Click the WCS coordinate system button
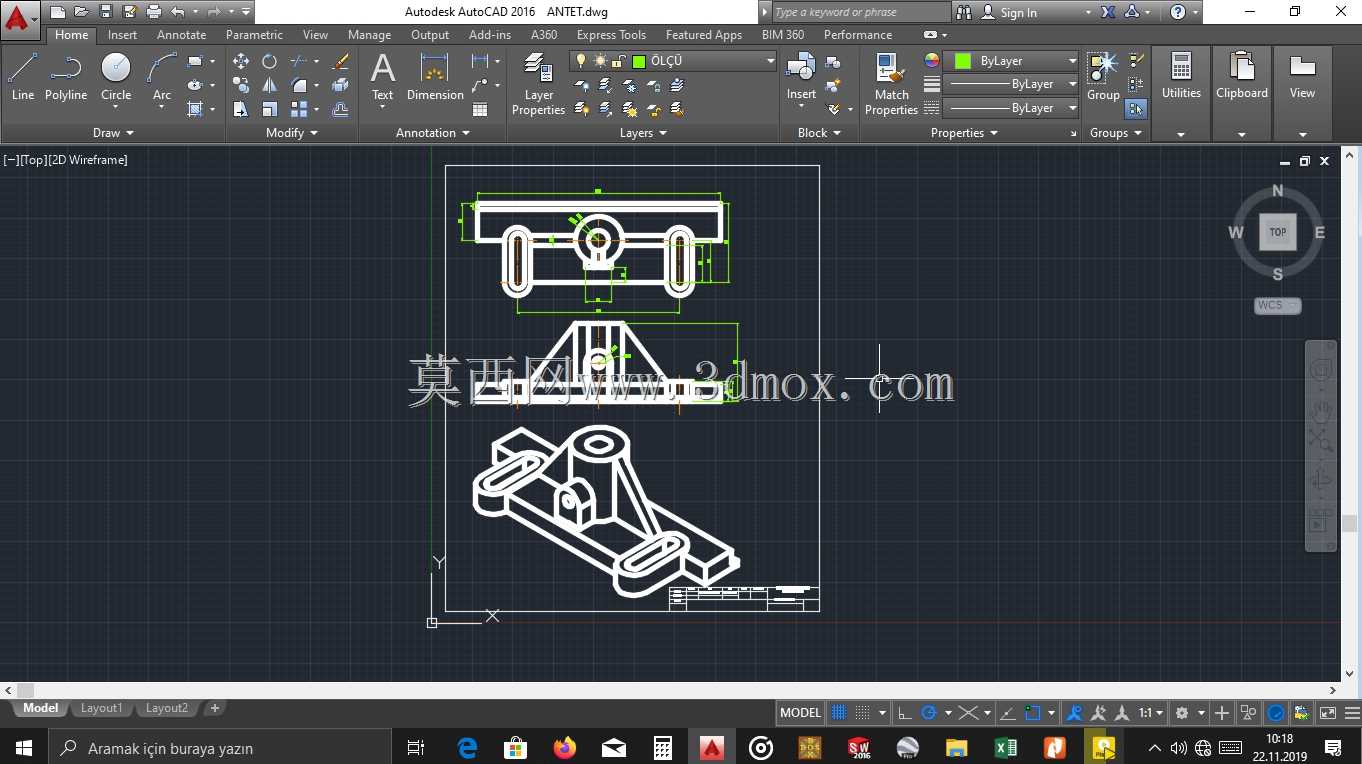Image resolution: width=1362 pixels, height=764 pixels. point(1278,305)
